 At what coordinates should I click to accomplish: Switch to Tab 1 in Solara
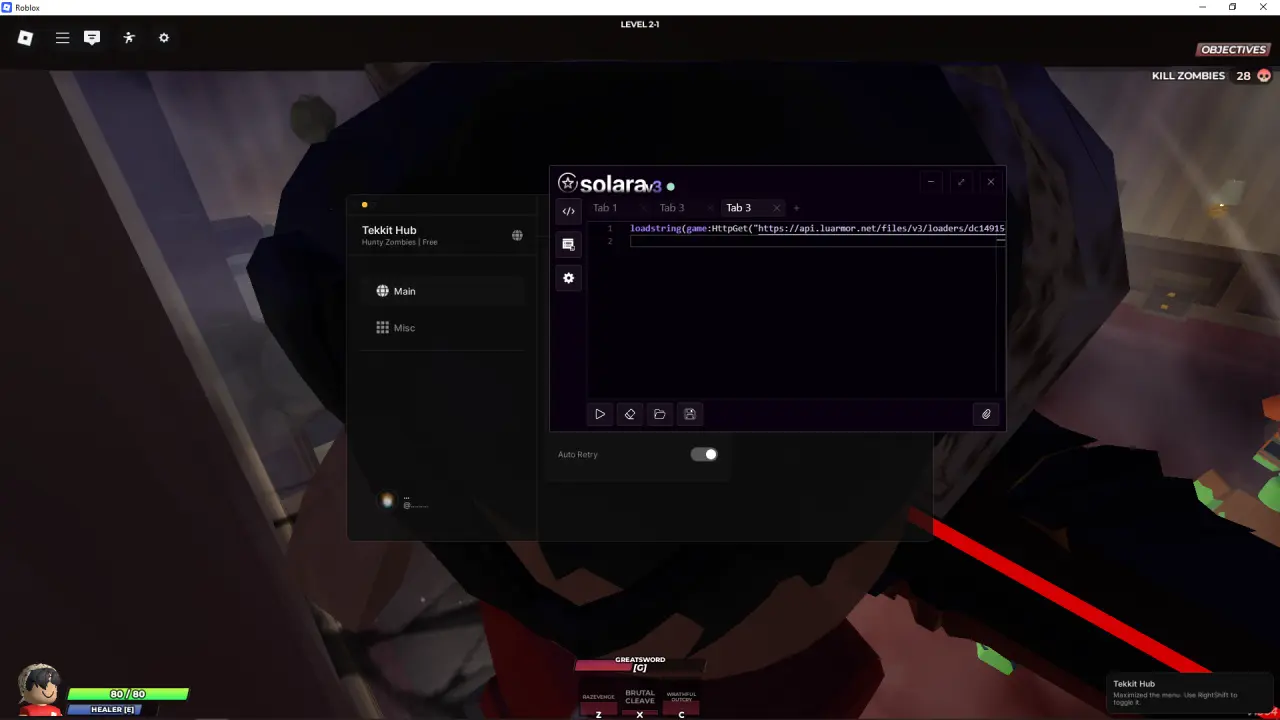pyautogui.click(x=605, y=208)
